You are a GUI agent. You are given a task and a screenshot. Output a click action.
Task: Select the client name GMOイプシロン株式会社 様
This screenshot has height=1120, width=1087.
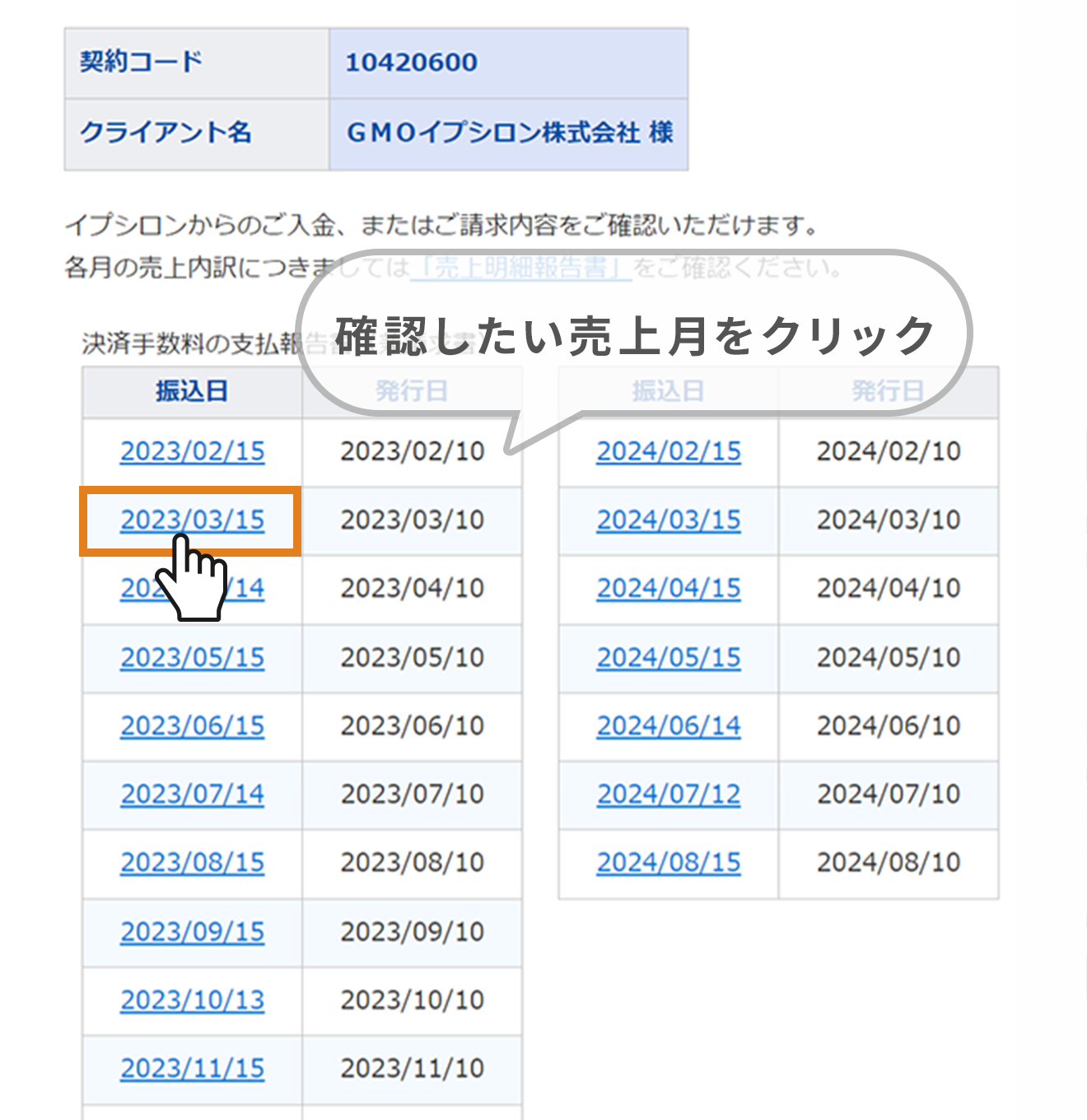(510, 133)
